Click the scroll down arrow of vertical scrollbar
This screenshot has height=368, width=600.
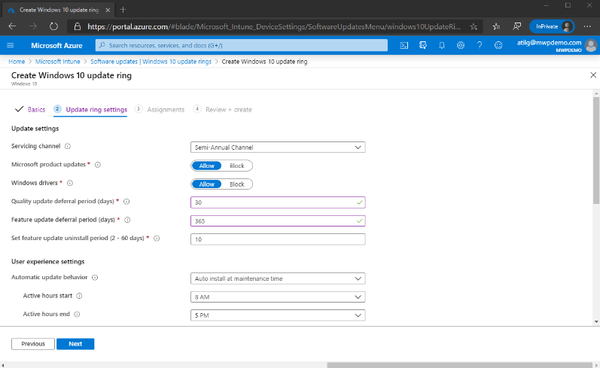coord(596,322)
